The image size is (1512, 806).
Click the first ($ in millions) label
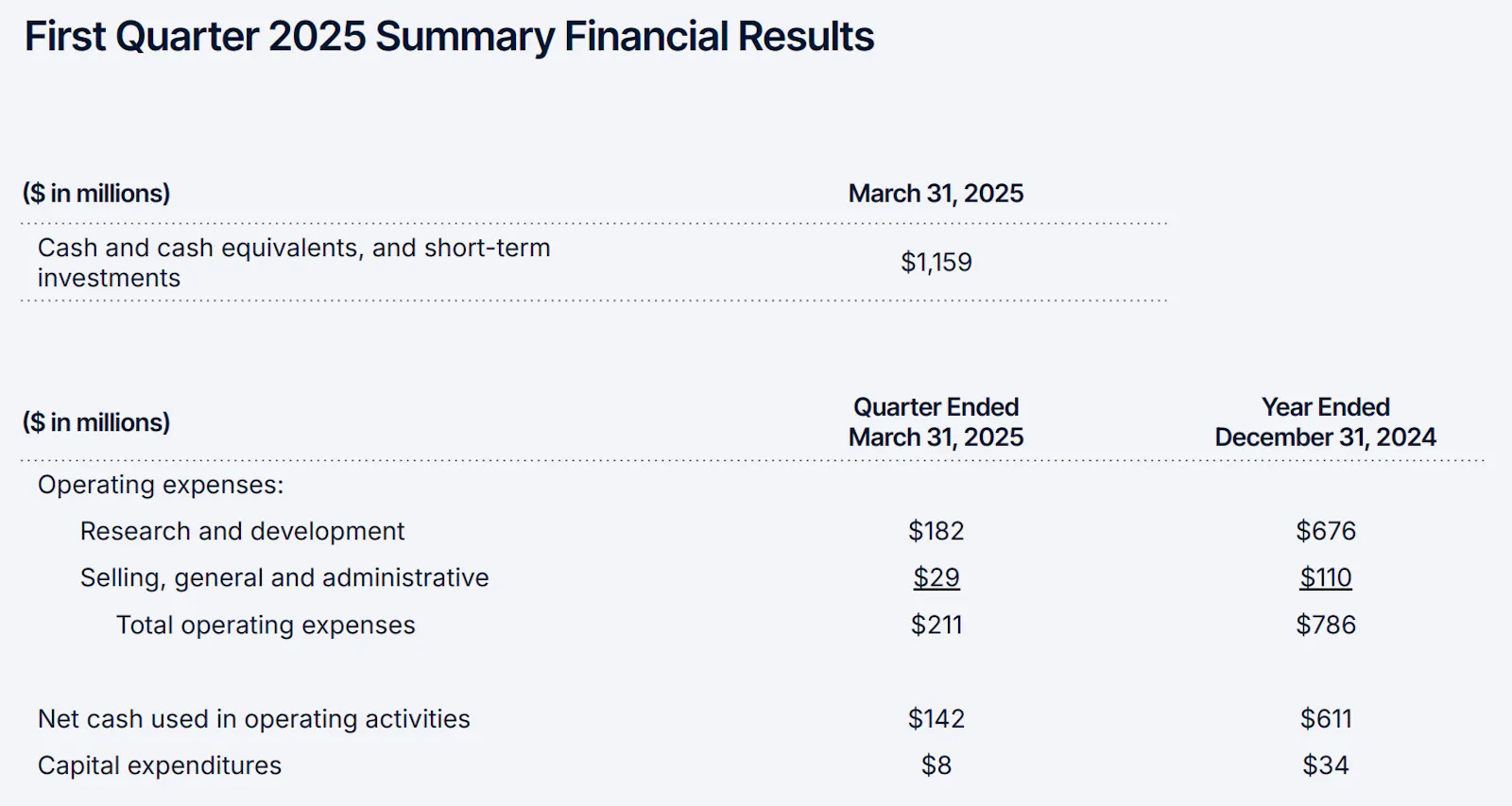coord(96,193)
